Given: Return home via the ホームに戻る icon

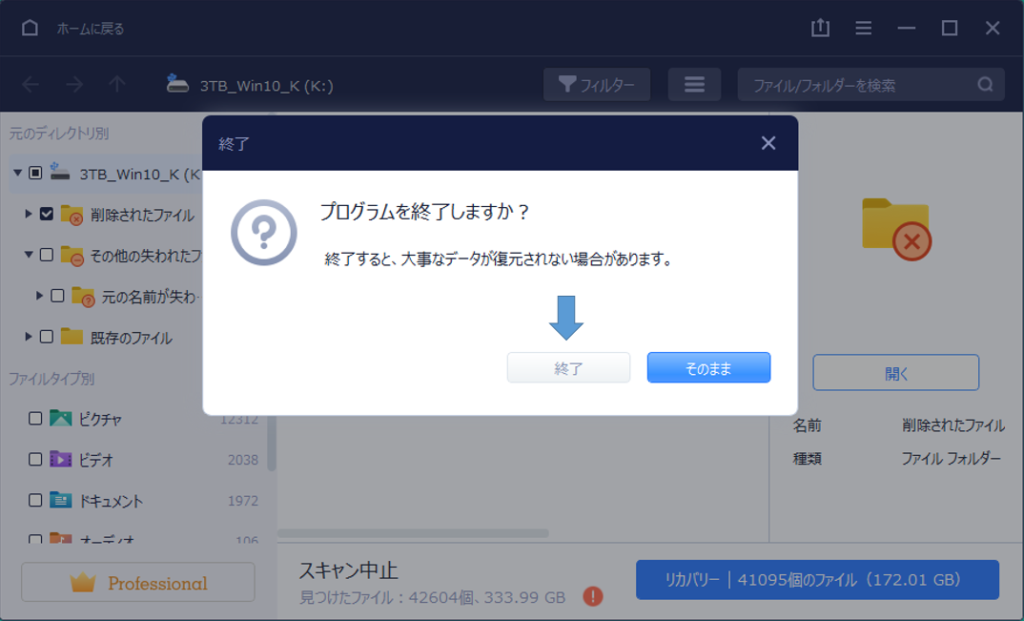Looking at the screenshot, I should tap(29, 28).
